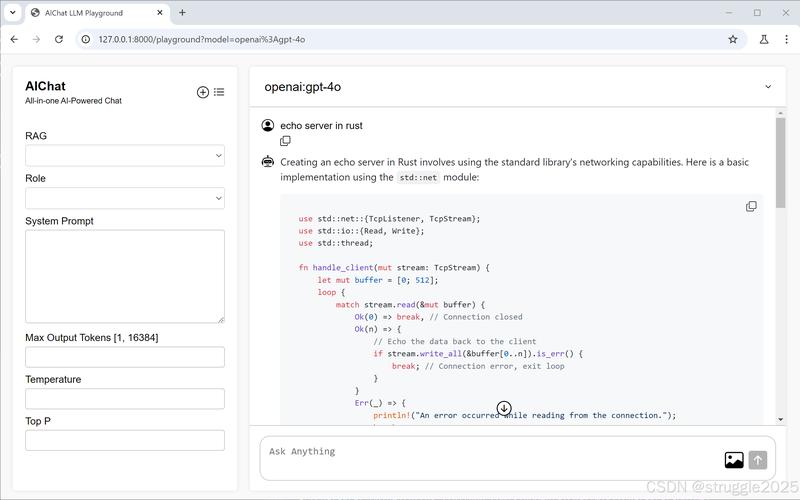The width and height of the screenshot is (800, 500).
Task: Open the Role dropdown
Action: click(x=125, y=198)
